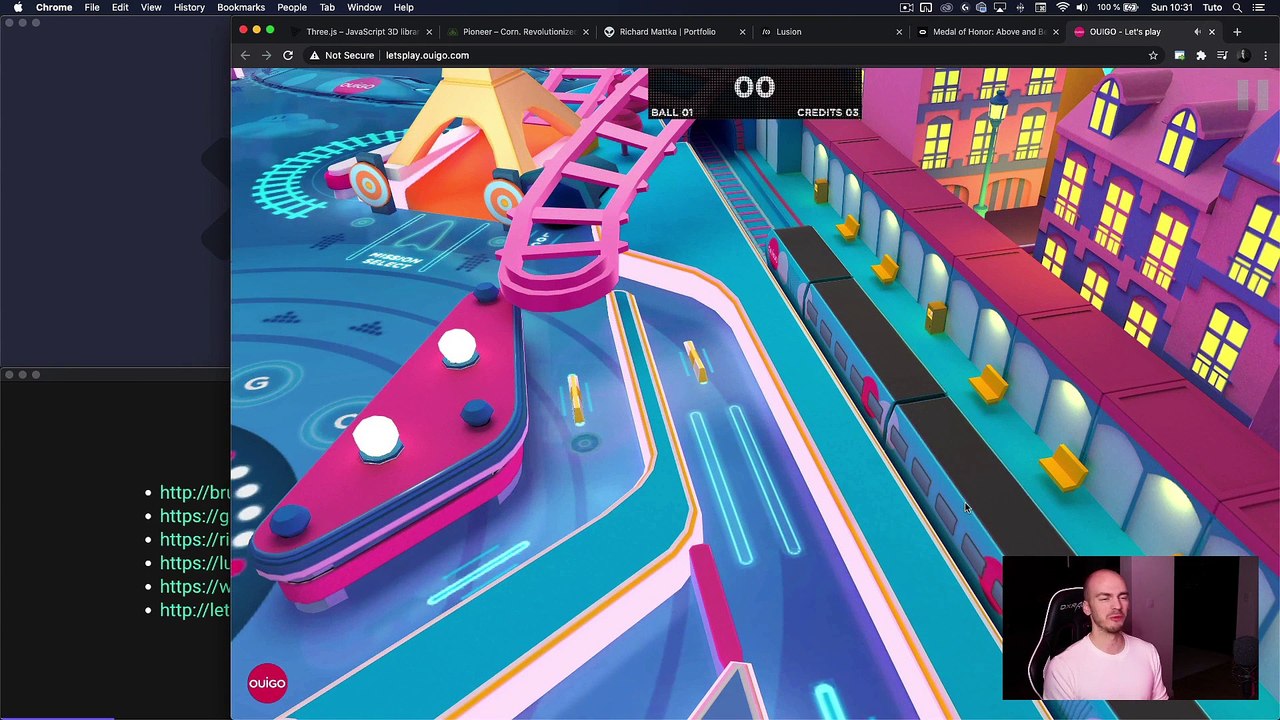Click the webcam video overlay thumbnail
The width and height of the screenshot is (1280, 720).
1130,627
